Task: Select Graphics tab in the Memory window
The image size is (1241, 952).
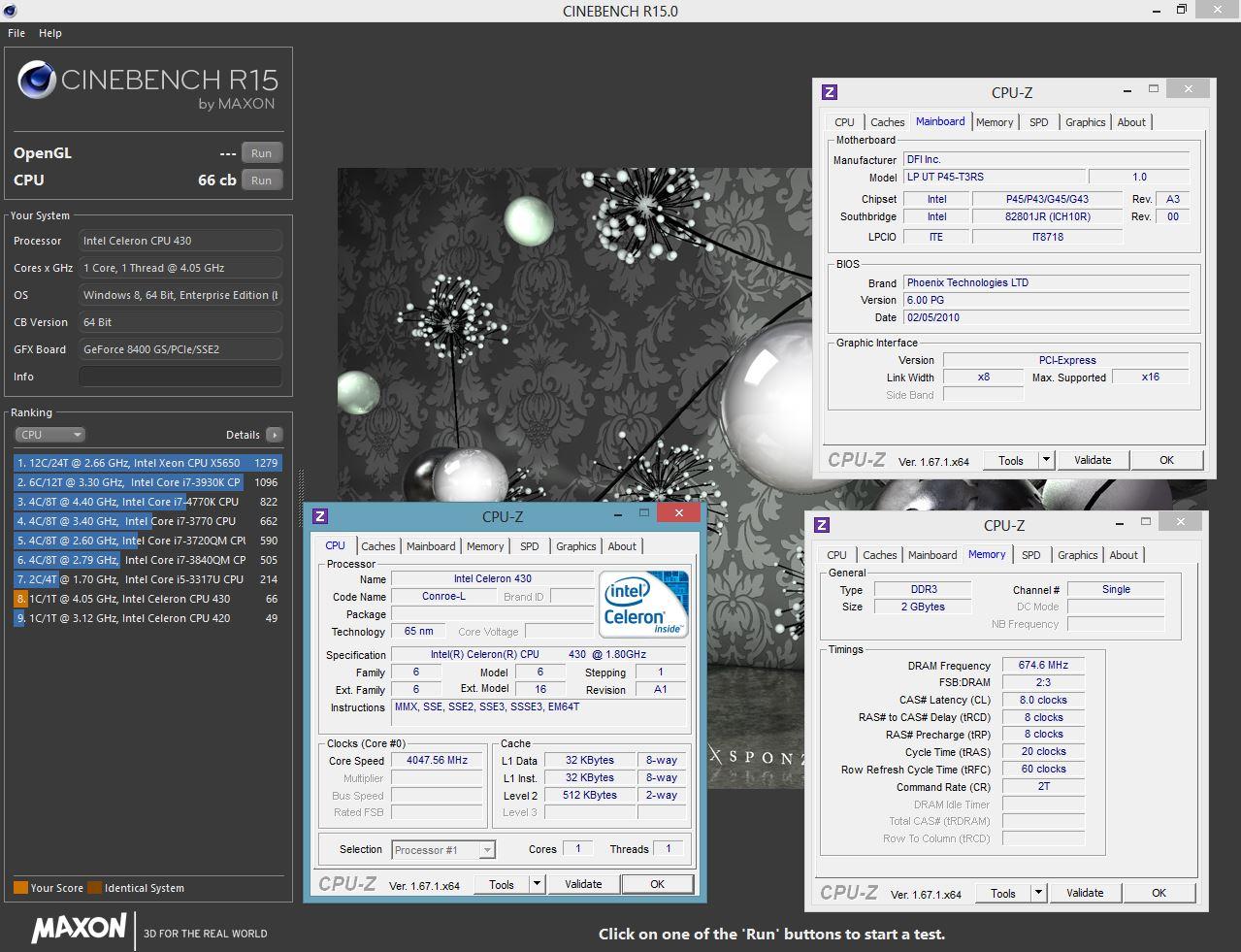Action: coord(1077,555)
